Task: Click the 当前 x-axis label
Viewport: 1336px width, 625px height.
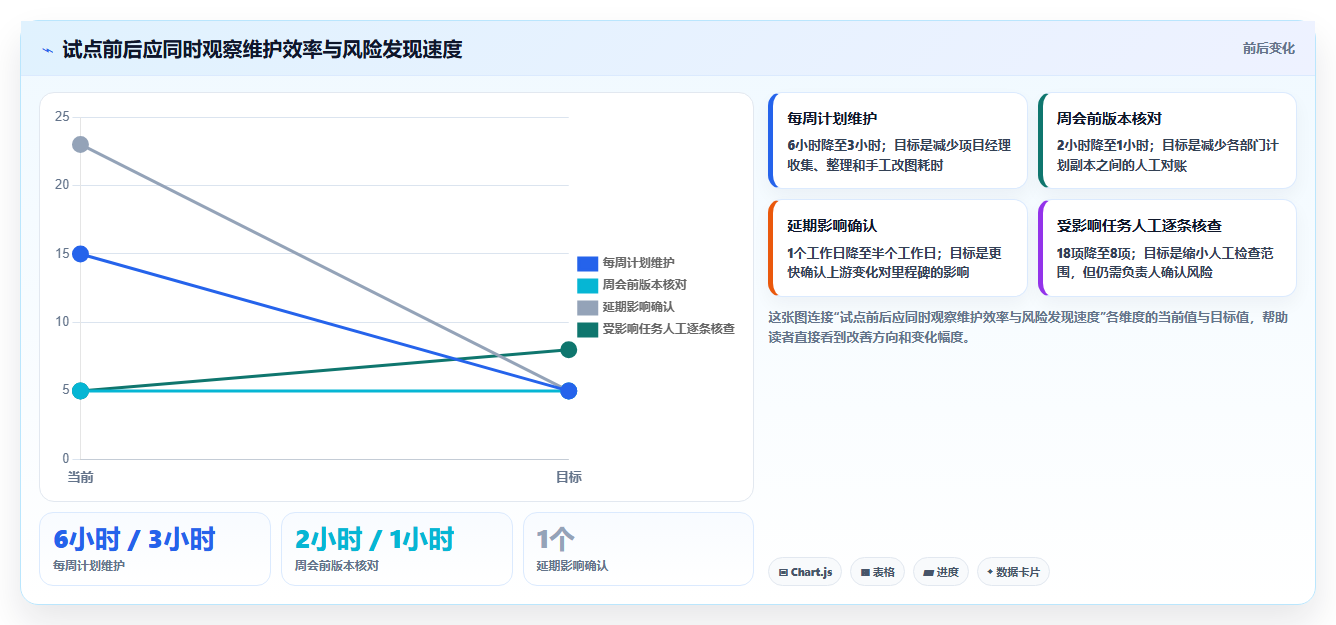Action: (x=80, y=477)
